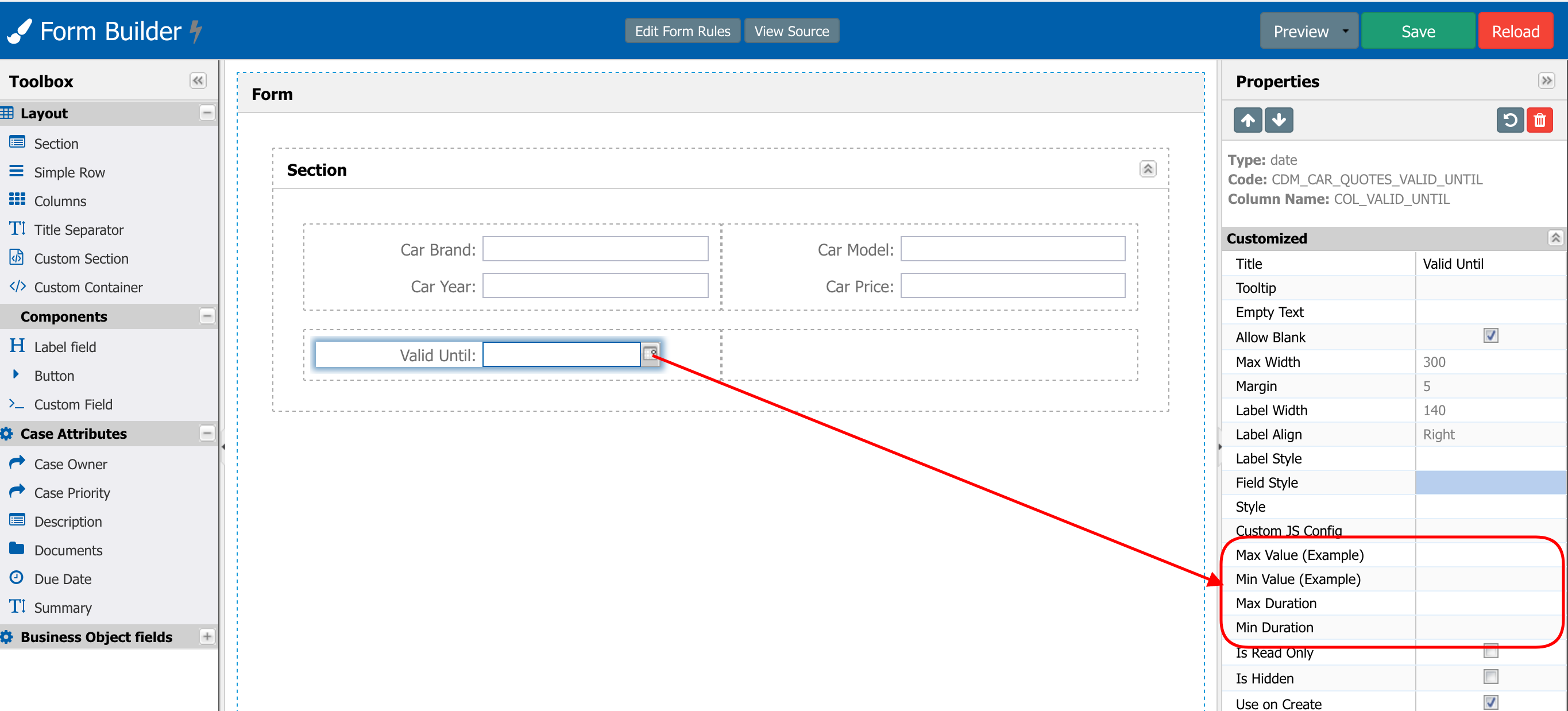Click the Max Duration value cell
Image resolution: width=1568 pixels, height=711 pixels.
(x=1490, y=603)
